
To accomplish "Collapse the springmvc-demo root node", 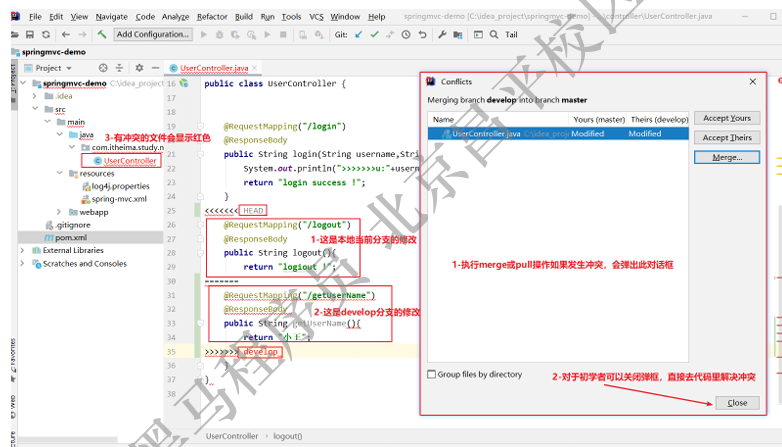I will click(x=23, y=83).
